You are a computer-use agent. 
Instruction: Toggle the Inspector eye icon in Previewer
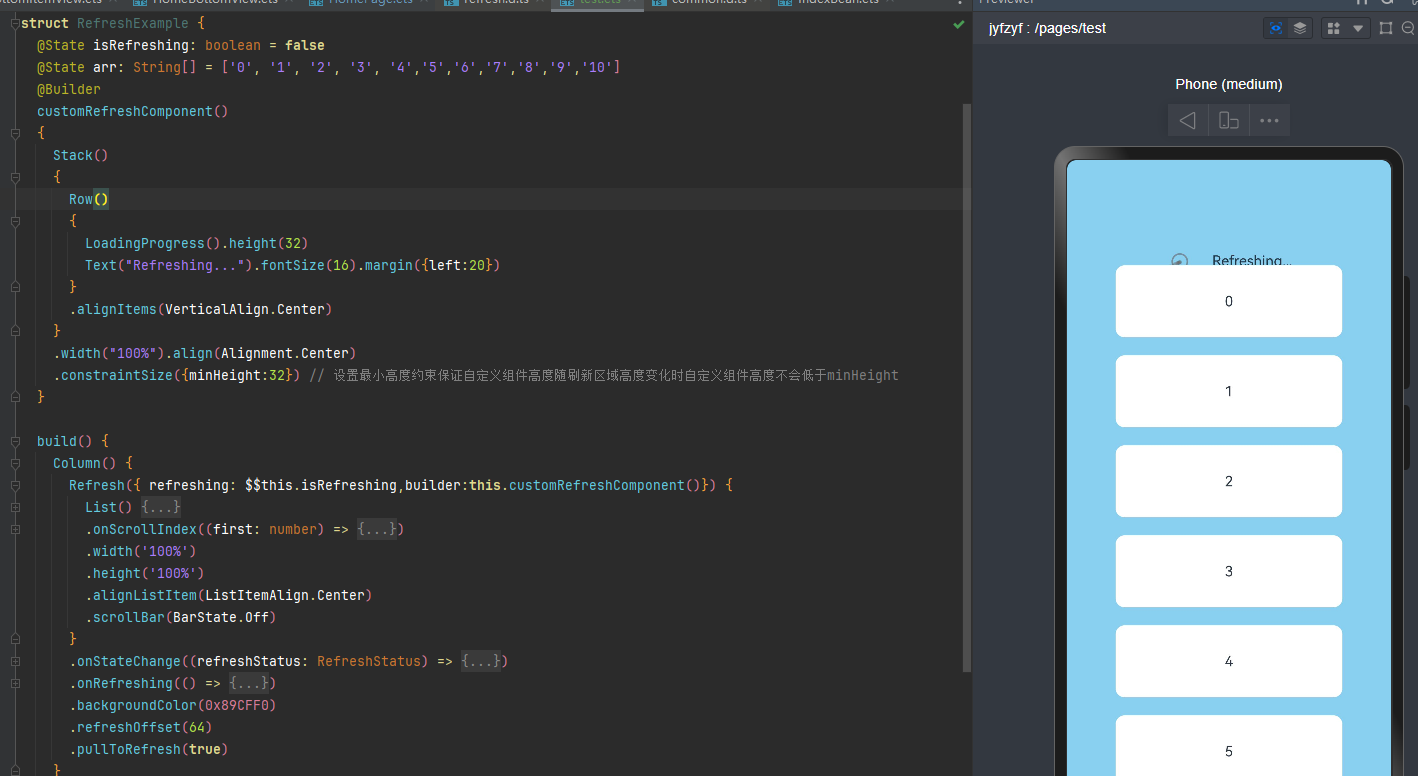point(1275,28)
